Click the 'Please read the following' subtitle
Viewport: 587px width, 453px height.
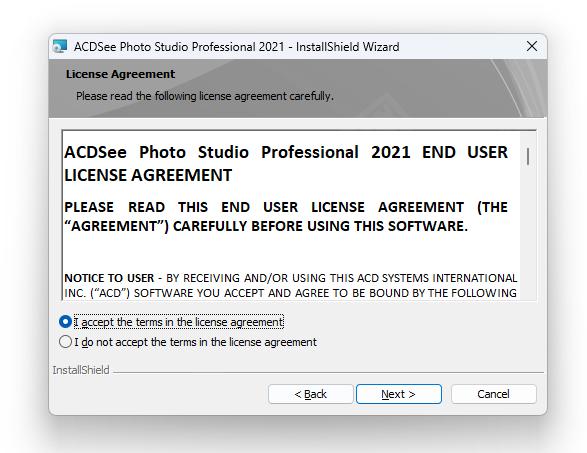(x=205, y=96)
